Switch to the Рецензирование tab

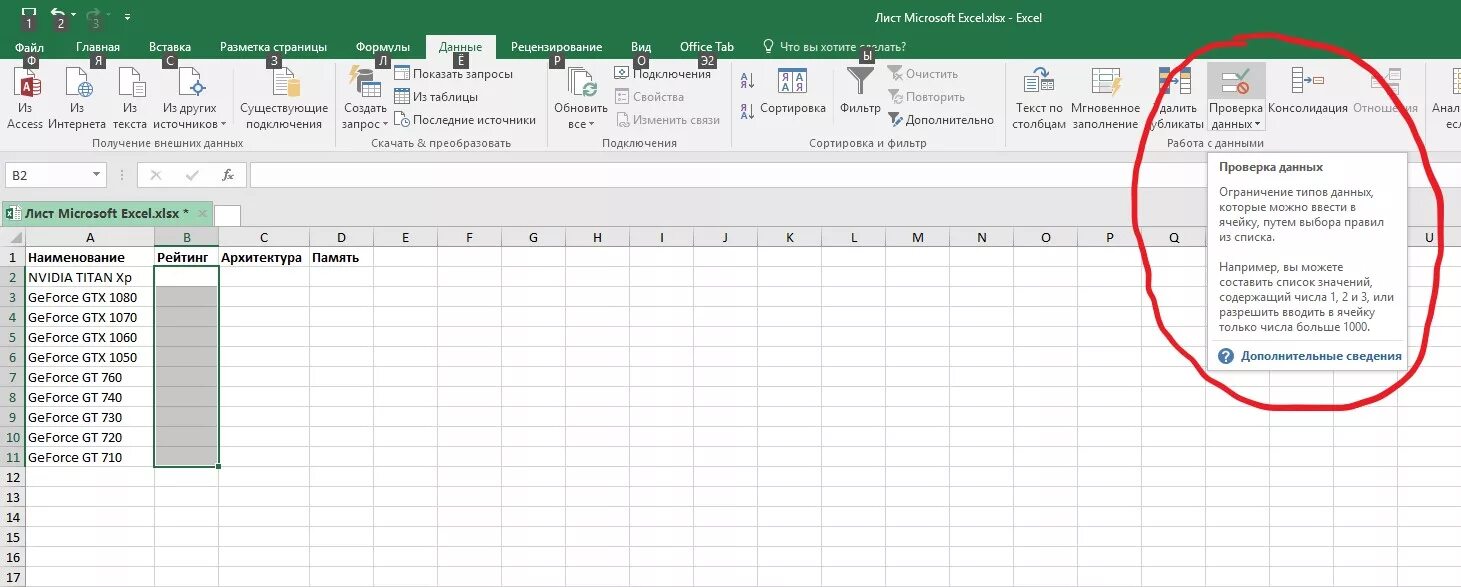pyautogui.click(x=556, y=47)
